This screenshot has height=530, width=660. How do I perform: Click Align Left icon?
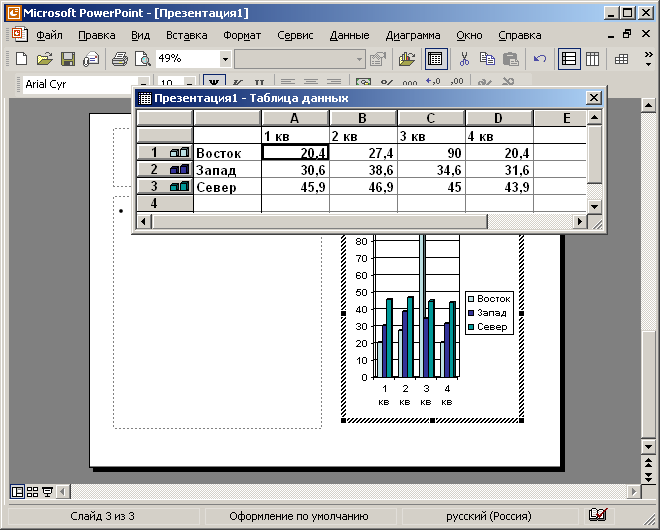(288, 83)
